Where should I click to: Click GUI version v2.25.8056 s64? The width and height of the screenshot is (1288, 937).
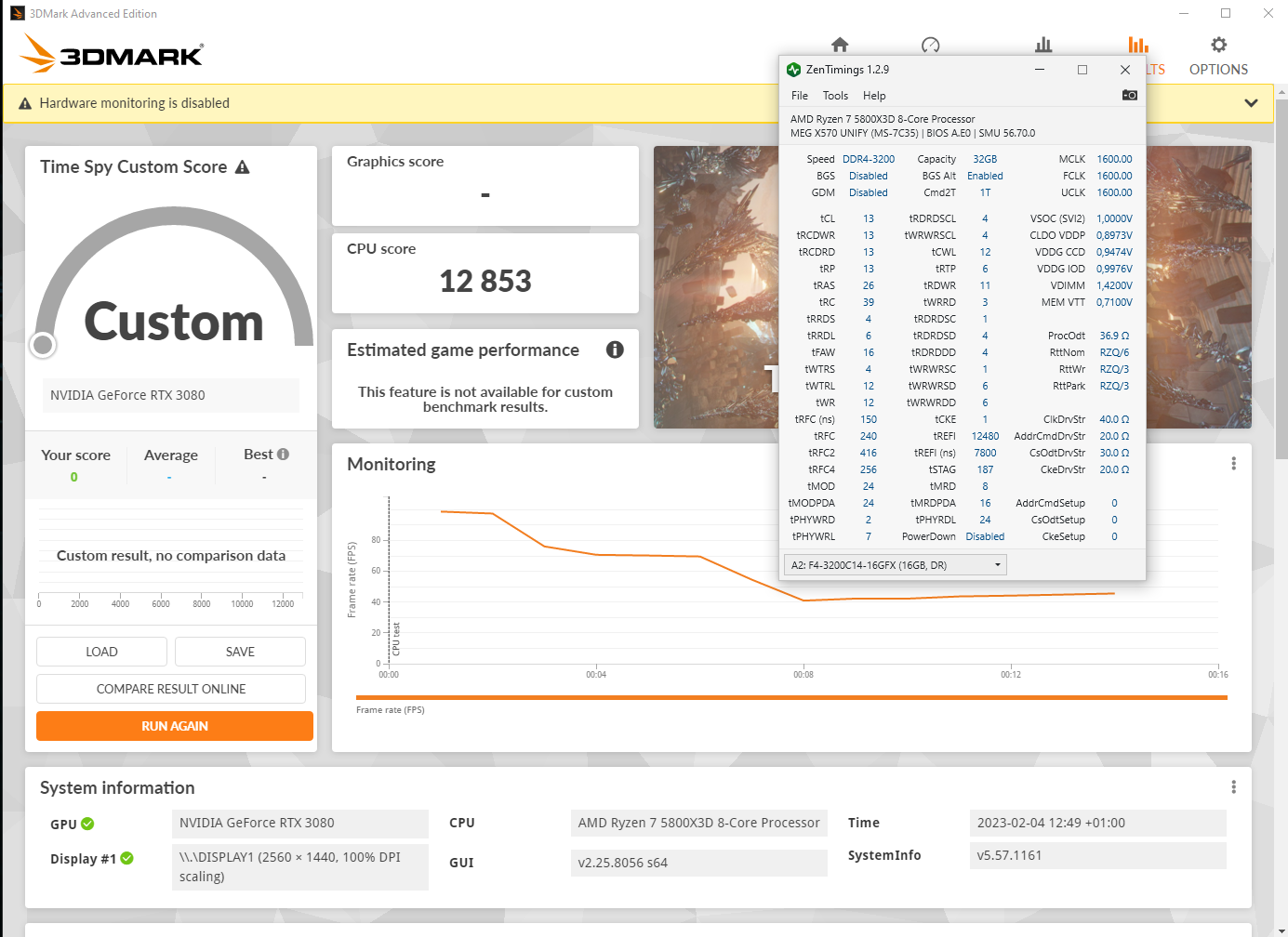click(x=698, y=863)
